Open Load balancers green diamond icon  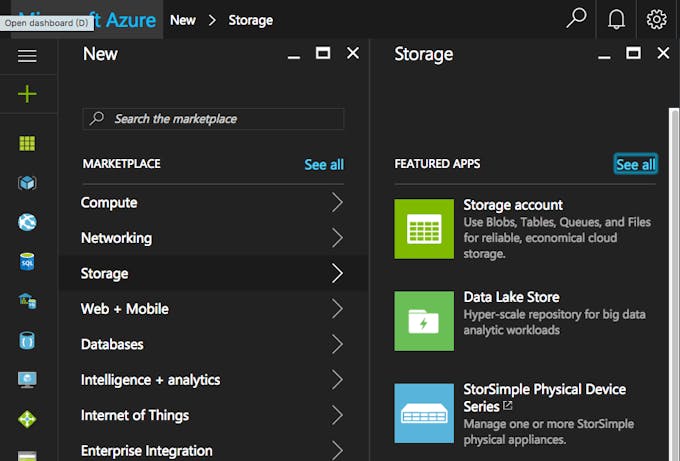coord(27,419)
